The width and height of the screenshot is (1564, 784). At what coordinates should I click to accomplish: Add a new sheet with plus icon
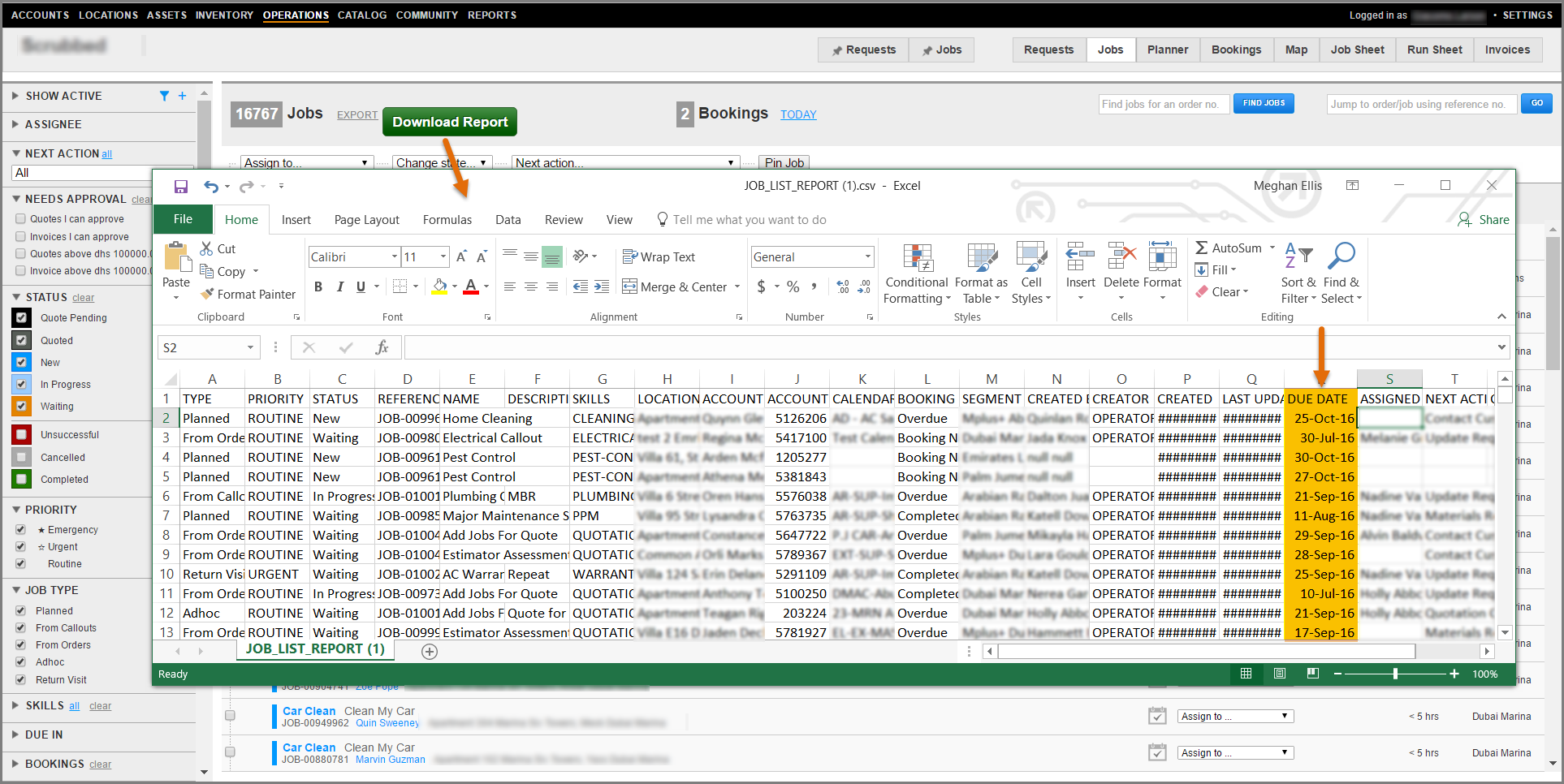pos(430,651)
